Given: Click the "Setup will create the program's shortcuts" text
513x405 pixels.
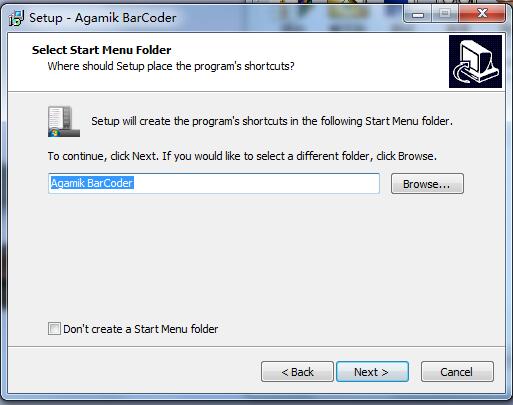Looking at the screenshot, I should (x=272, y=121).
